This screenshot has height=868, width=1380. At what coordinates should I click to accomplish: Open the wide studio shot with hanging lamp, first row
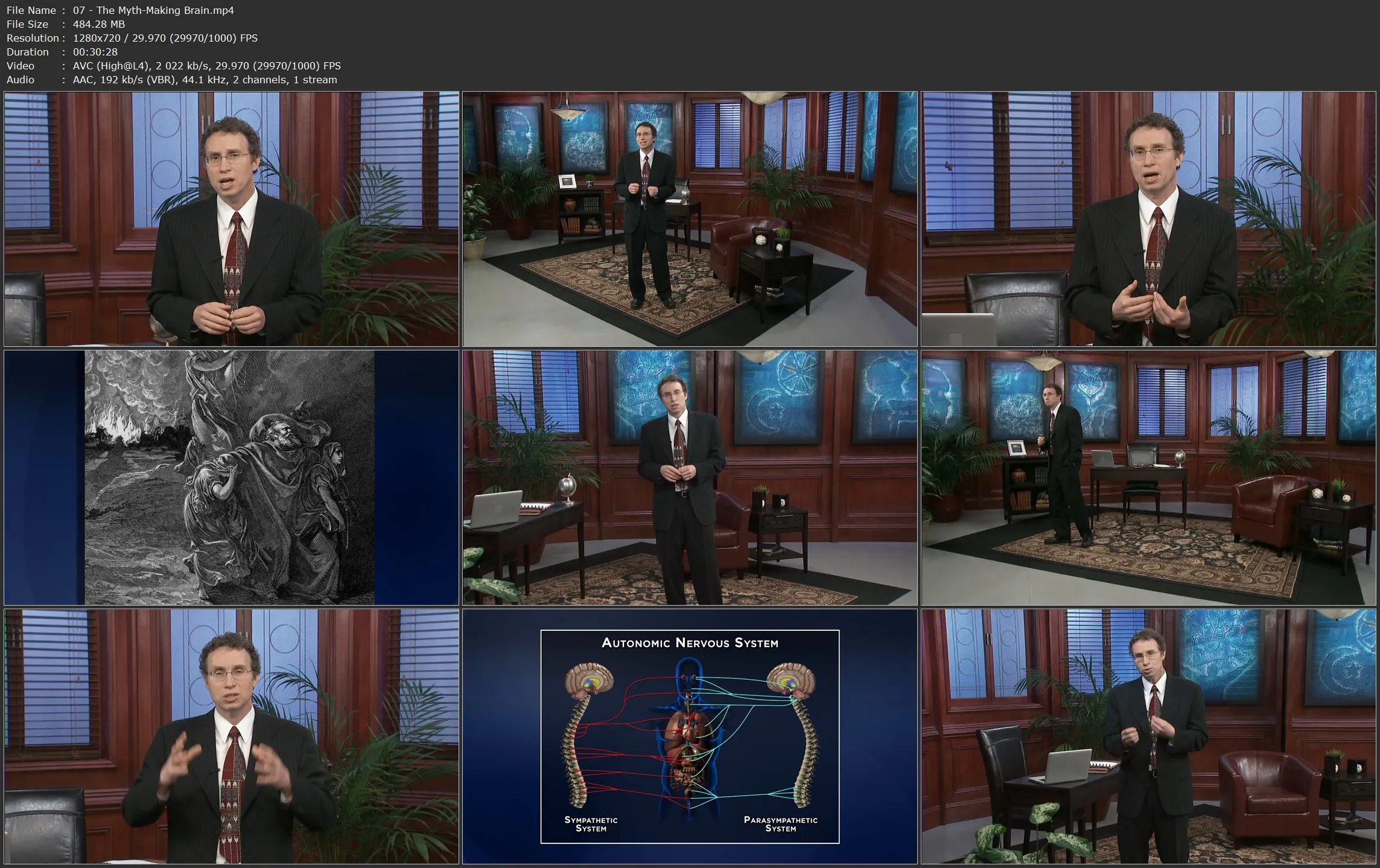(690, 219)
